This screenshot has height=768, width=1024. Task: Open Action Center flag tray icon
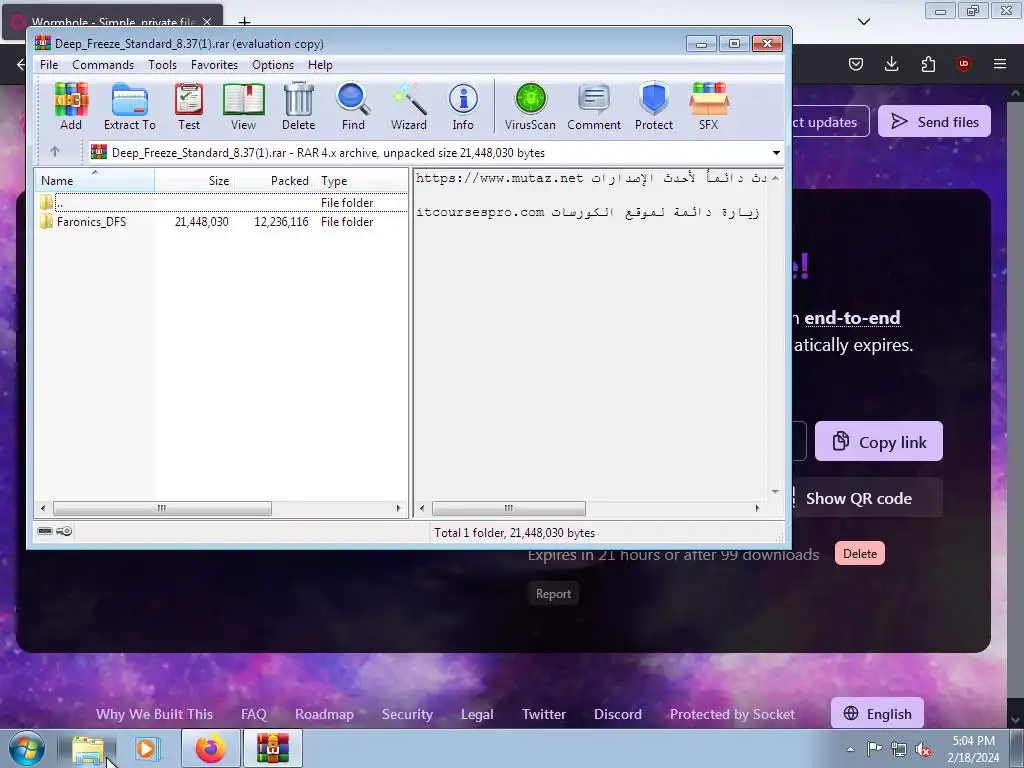[874, 749]
